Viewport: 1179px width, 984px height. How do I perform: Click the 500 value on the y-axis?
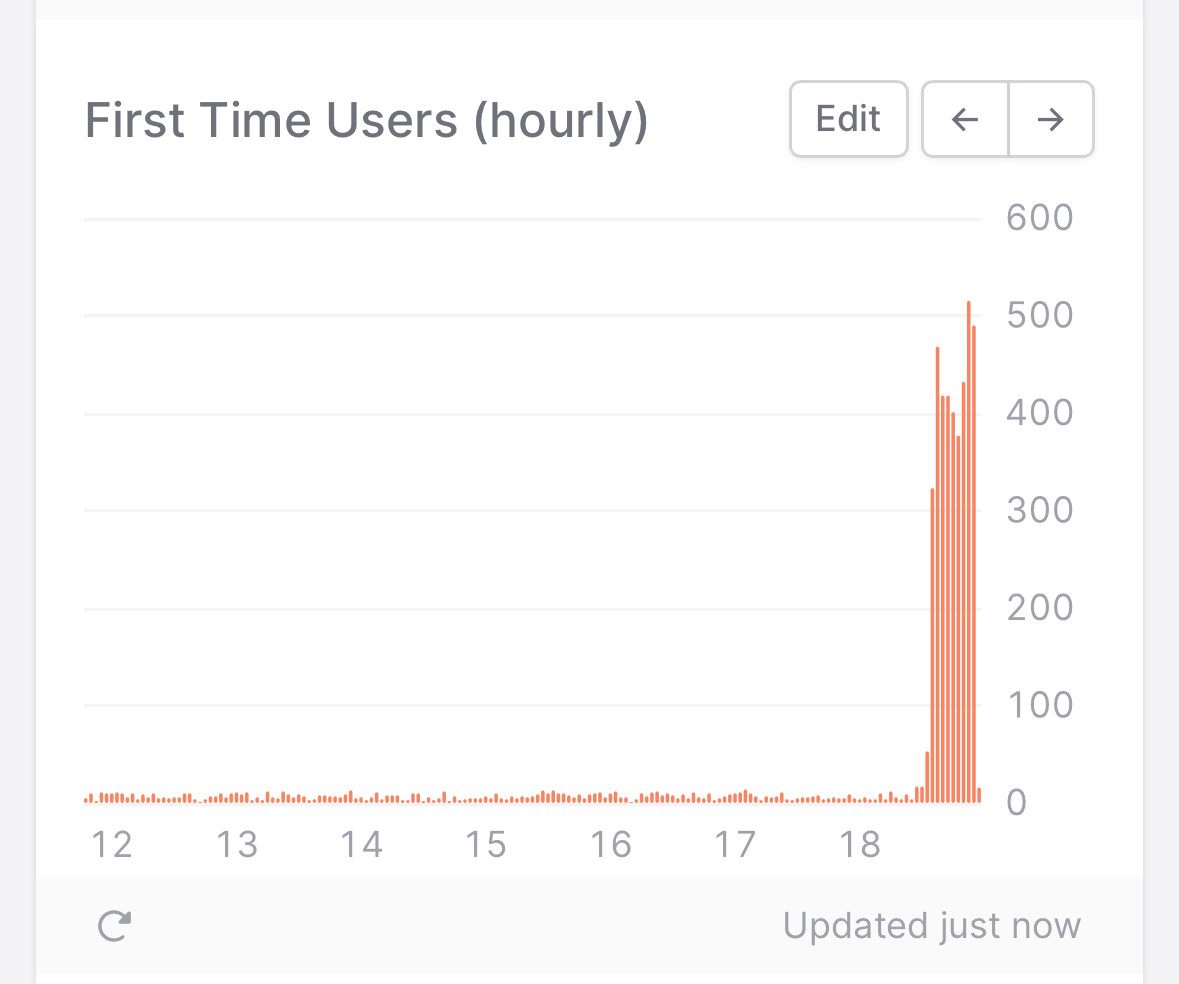pyautogui.click(x=1039, y=315)
